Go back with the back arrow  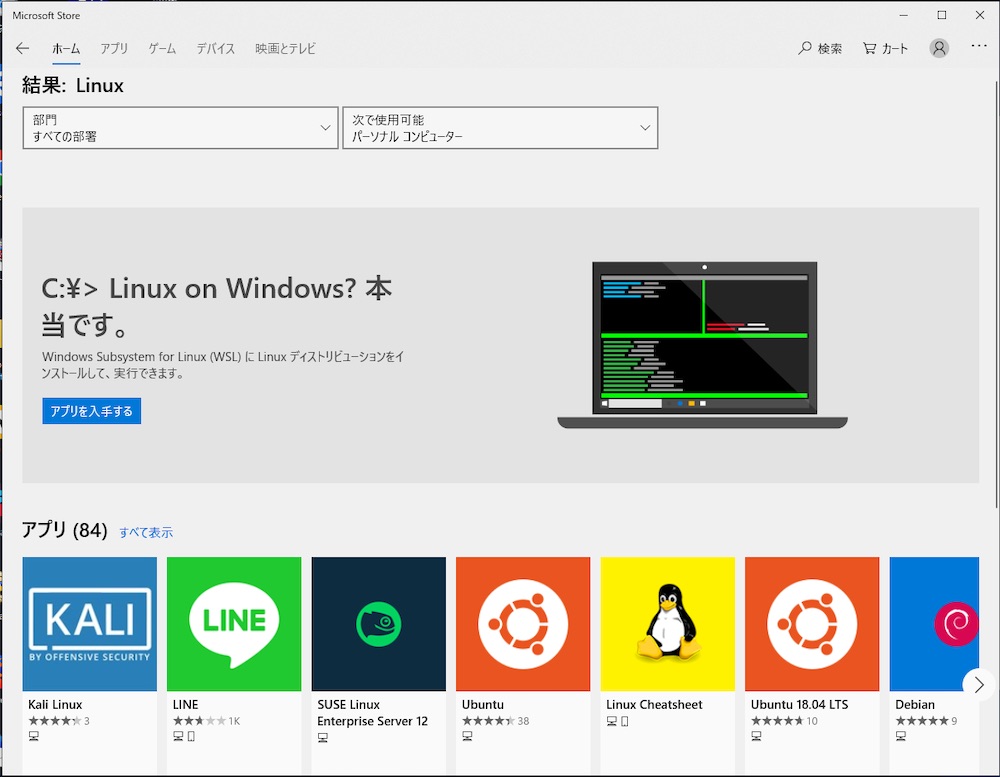(x=22, y=48)
